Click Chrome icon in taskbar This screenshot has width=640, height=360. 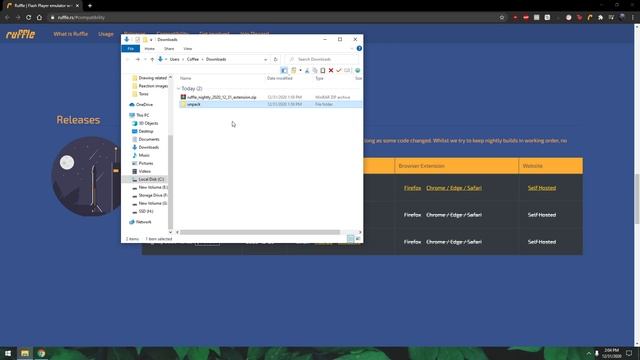pyautogui.click(x=41, y=353)
